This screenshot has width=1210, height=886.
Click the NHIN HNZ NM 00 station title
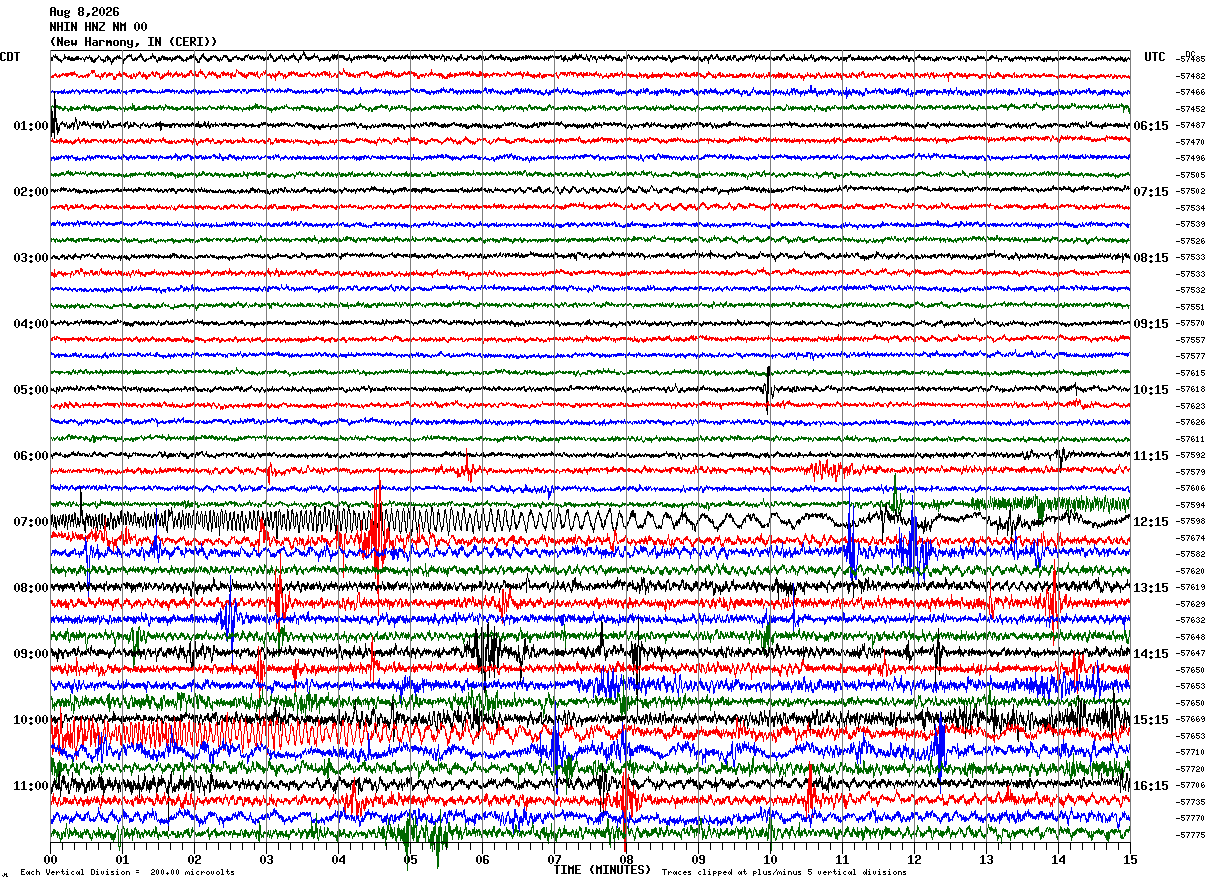[x=98, y=27]
